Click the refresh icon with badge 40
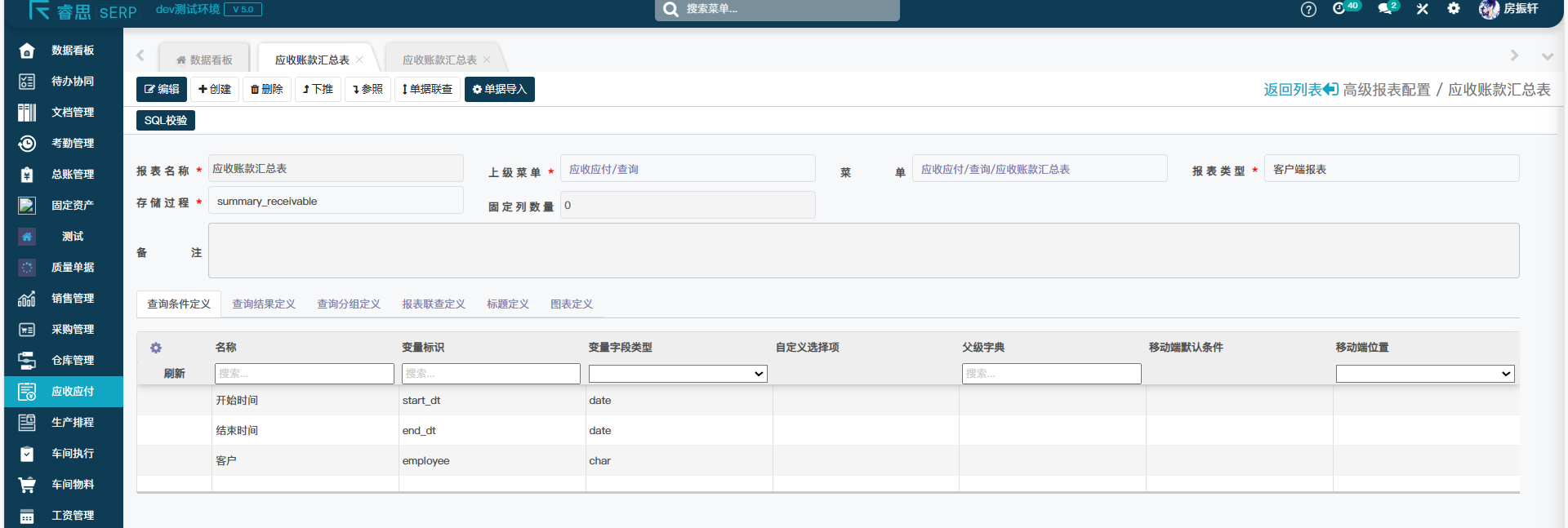The width and height of the screenshot is (1568, 528). [1339, 9]
